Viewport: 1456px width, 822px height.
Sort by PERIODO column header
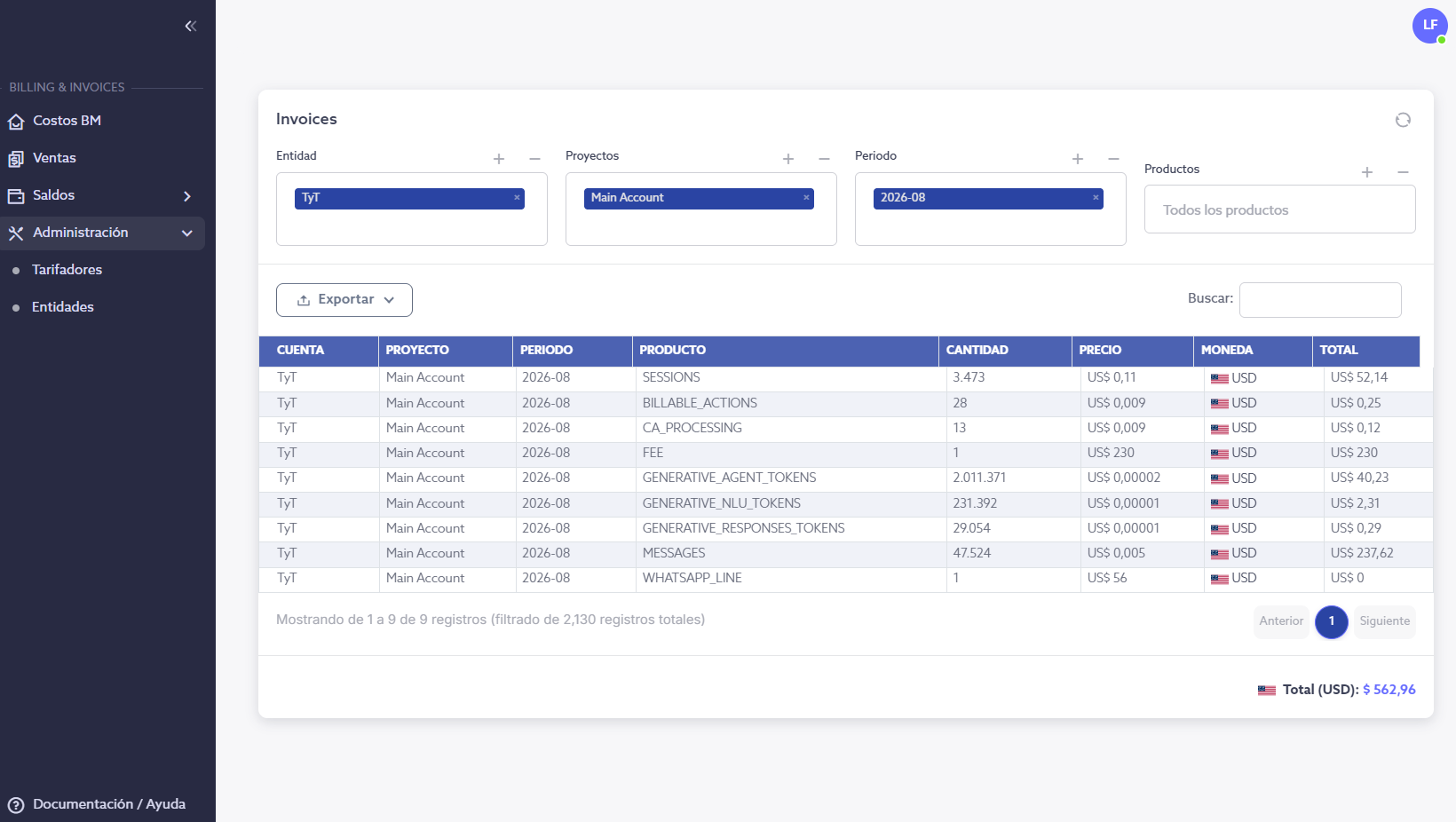pos(573,351)
